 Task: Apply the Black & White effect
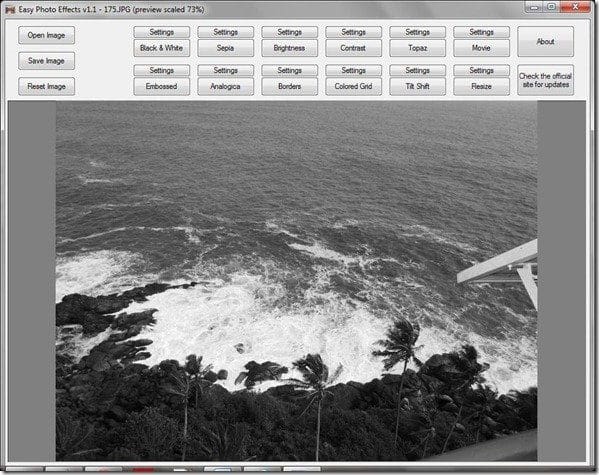click(162, 48)
